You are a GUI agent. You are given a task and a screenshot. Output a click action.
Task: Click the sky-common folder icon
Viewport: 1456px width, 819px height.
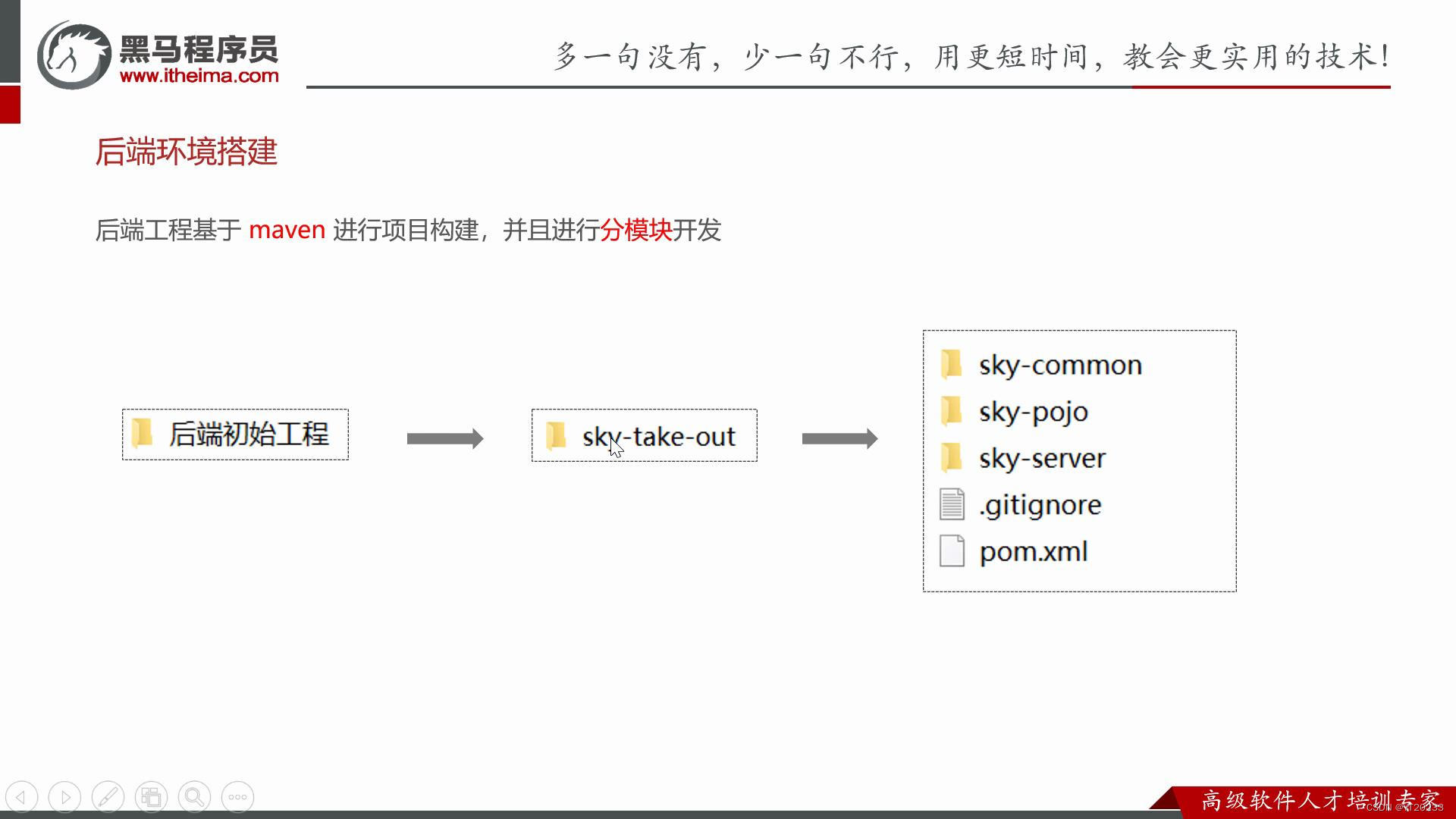click(x=951, y=364)
